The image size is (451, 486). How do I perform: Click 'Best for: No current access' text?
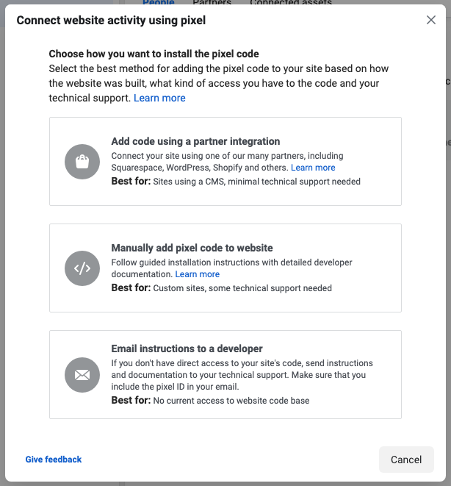(210, 400)
